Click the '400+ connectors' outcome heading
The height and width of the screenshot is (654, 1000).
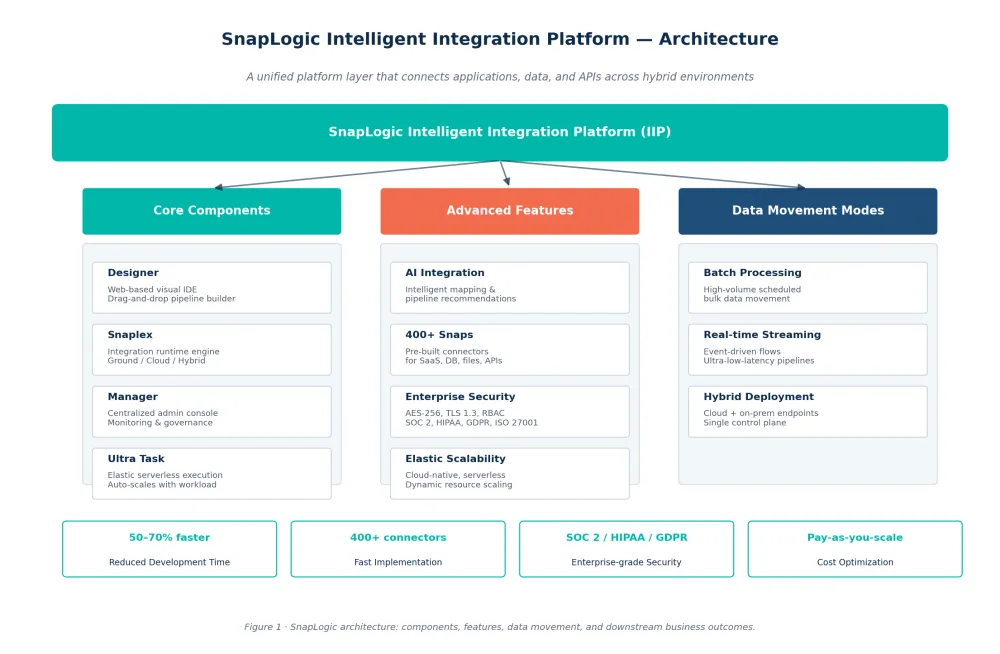point(398,537)
